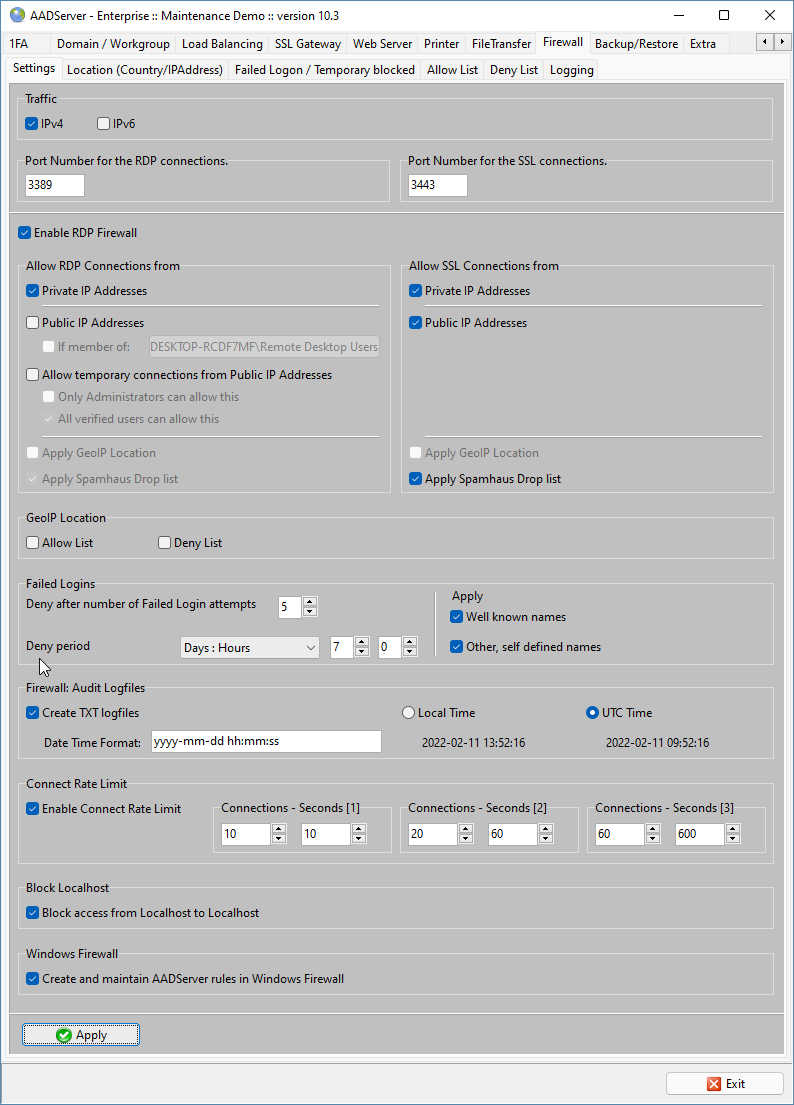Decrease Seconds [3] value of 600
Image resolution: width=794 pixels, height=1105 pixels.
pos(733,840)
